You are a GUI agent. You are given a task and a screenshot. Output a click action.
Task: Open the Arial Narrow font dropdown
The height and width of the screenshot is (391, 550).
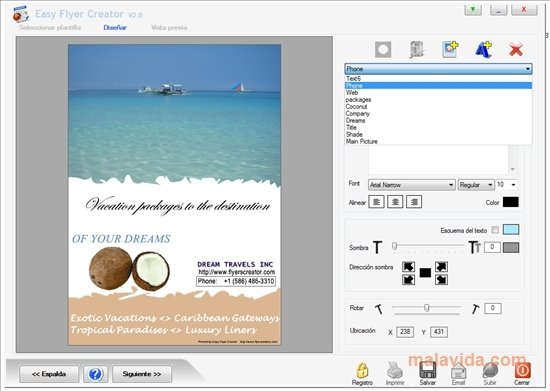411,185
